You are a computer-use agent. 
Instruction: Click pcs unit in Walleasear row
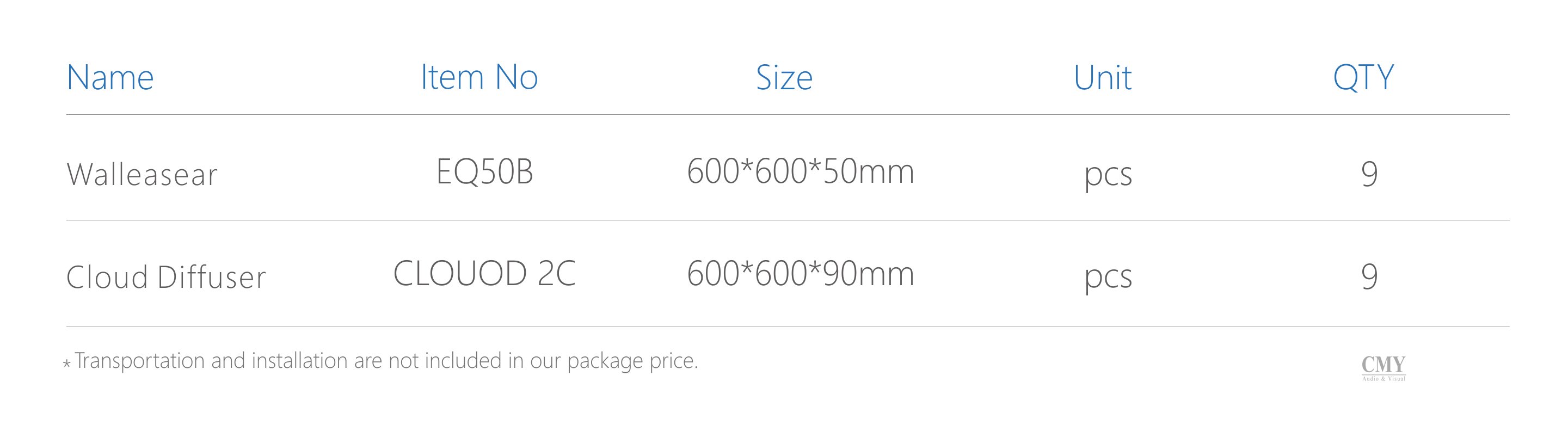(x=1109, y=176)
